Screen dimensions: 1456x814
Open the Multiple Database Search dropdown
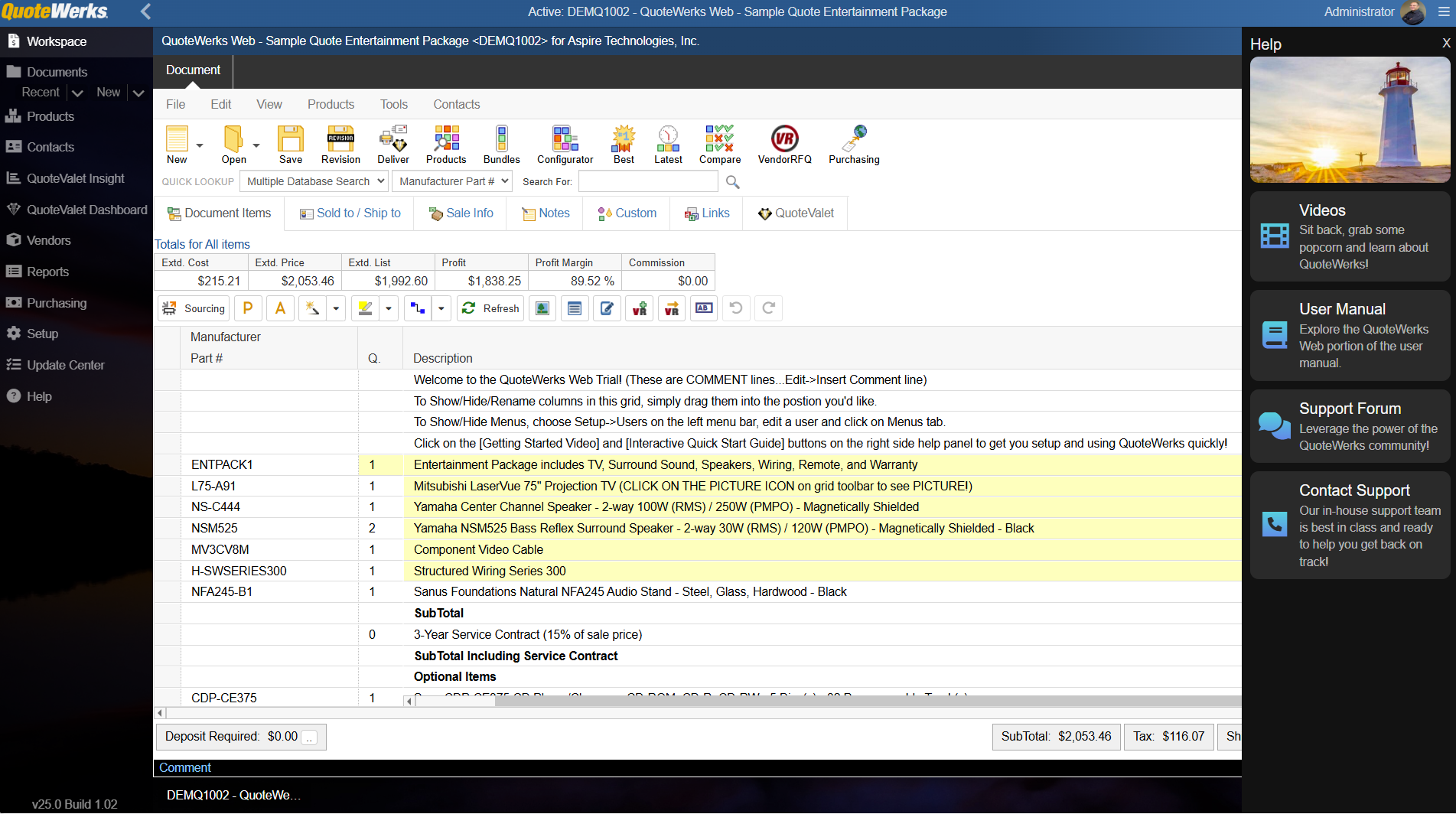(x=315, y=181)
